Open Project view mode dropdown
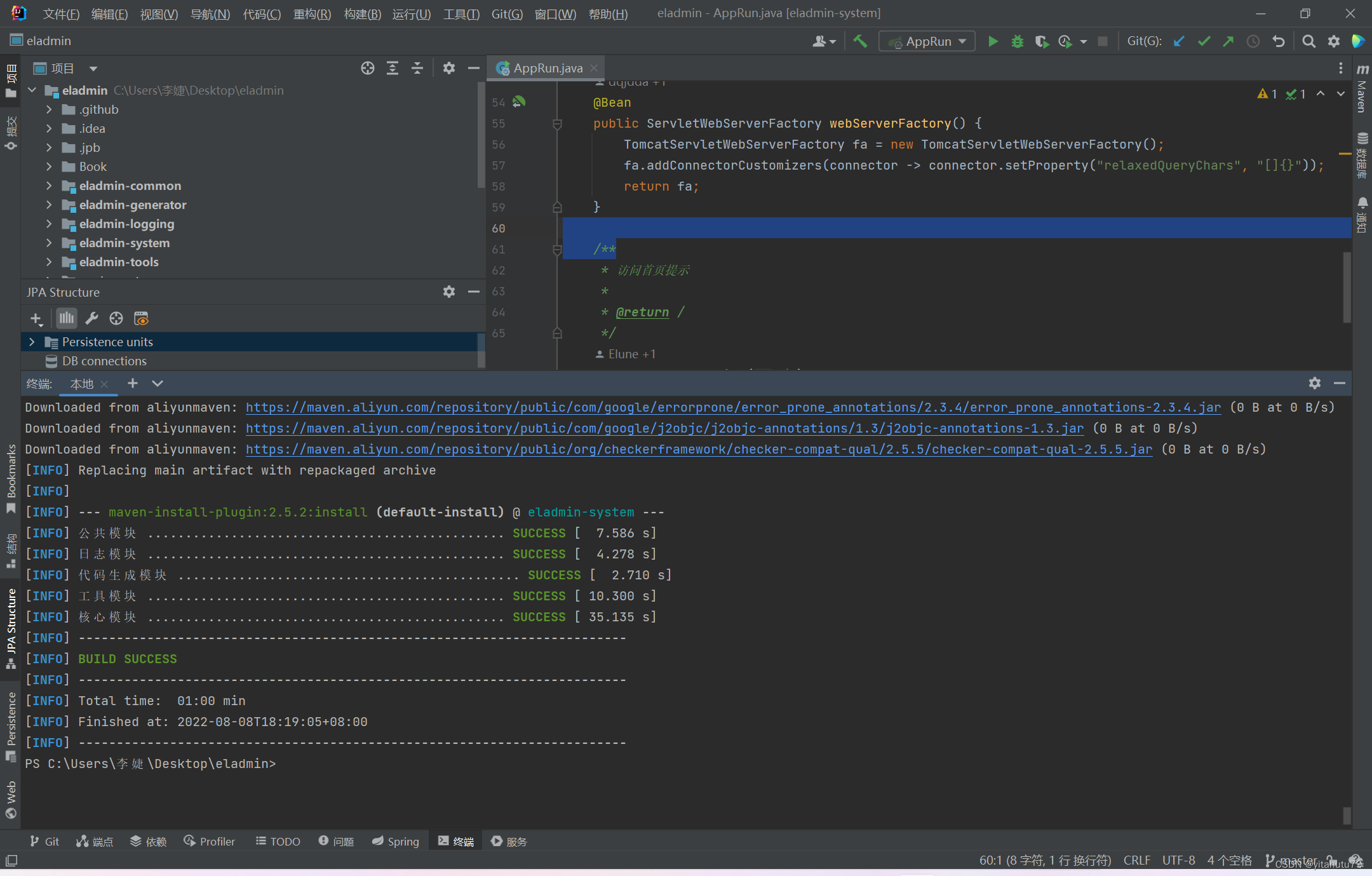Viewport: 1372px width, 876px height. coord(93,68)
